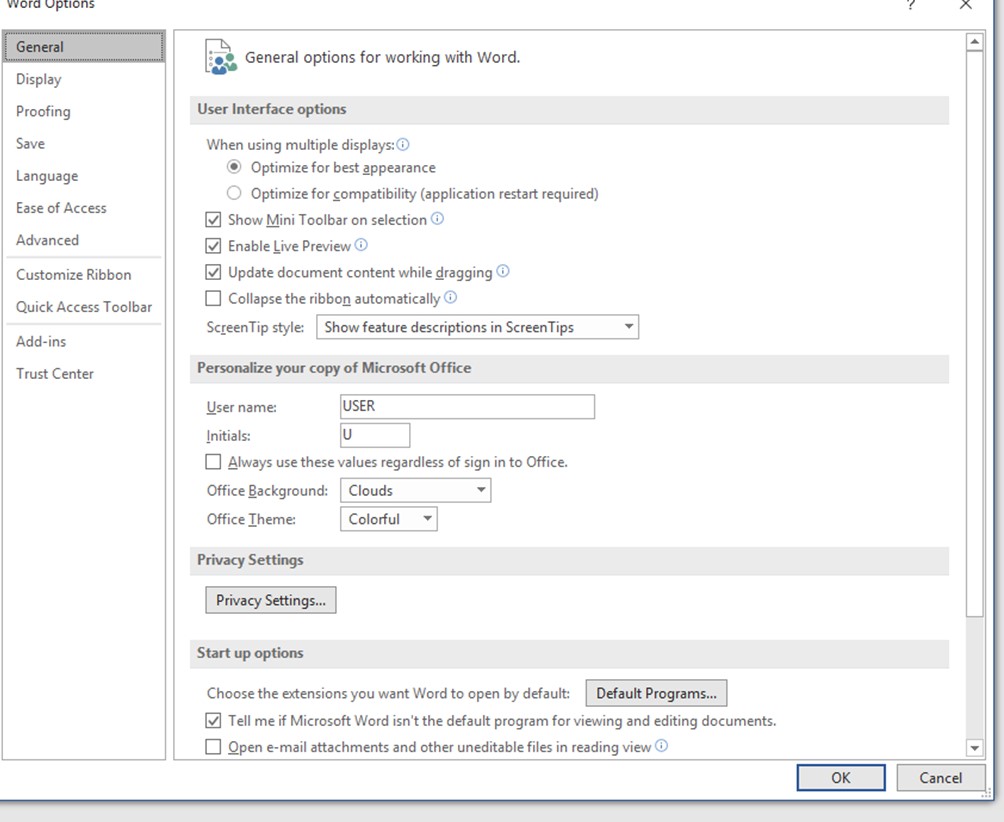
Task: Enable Collapse the ribbon automatically
Action: tap(213, 299)
